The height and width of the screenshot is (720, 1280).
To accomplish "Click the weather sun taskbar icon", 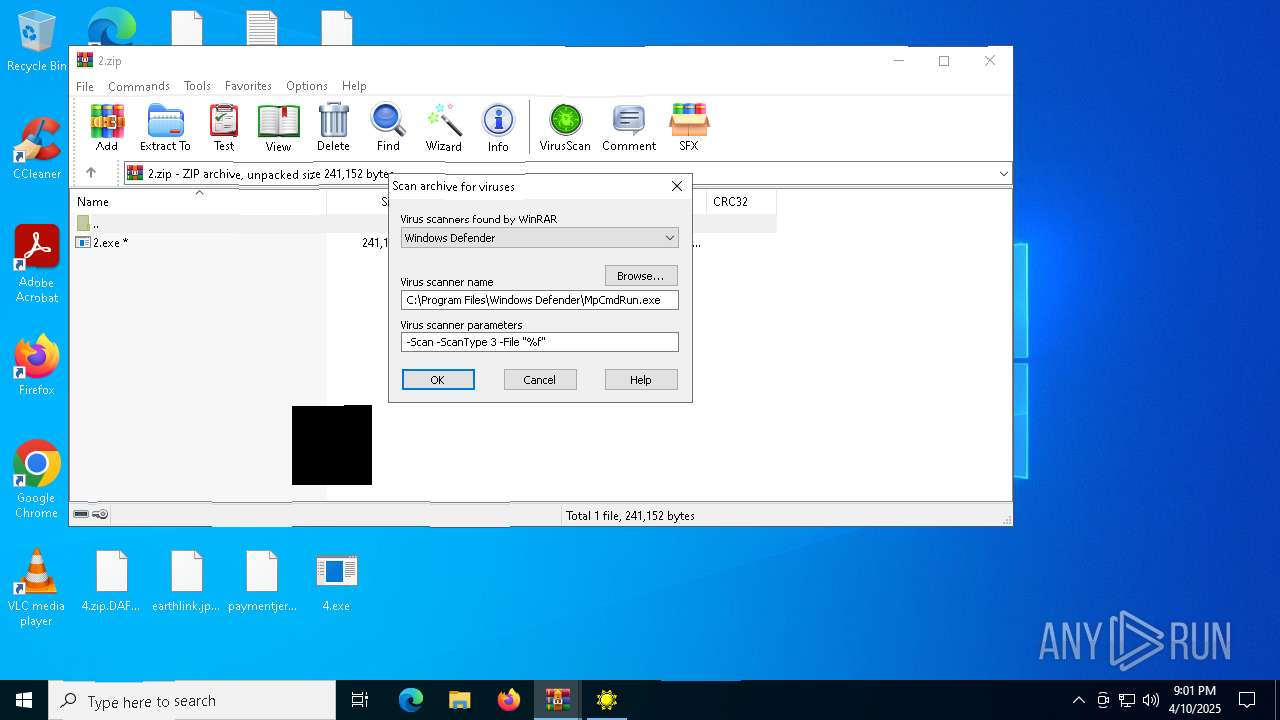I will pyautogui.click(x=607, y=700).
